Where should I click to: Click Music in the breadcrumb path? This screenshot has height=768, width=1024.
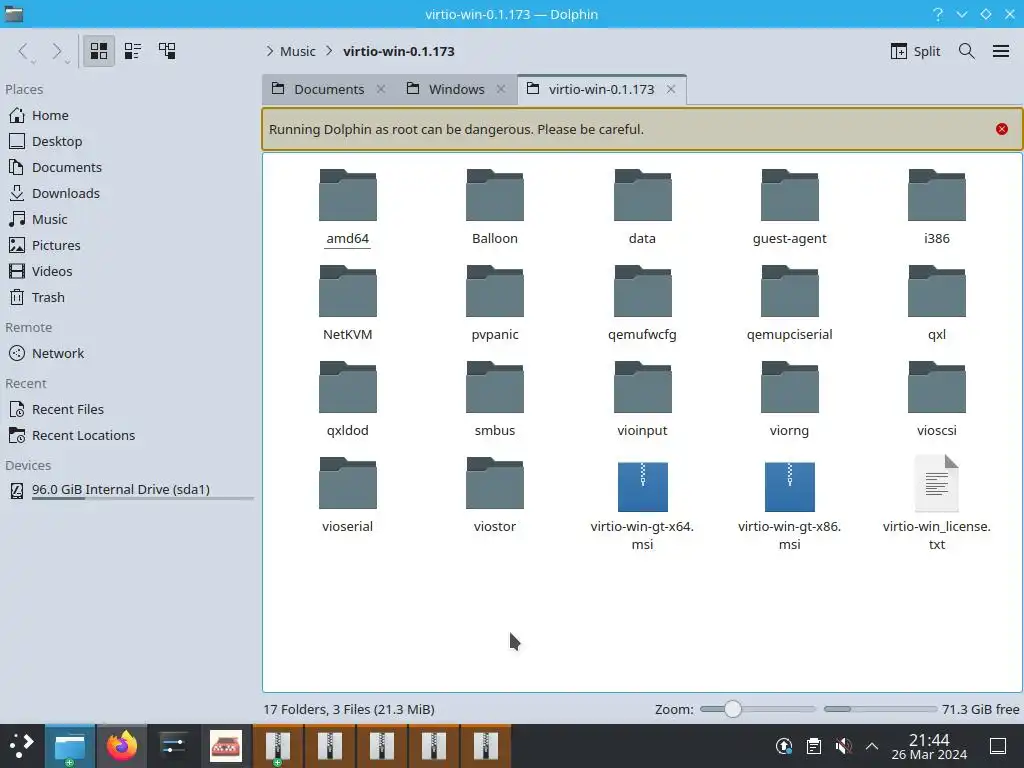pos(298,51)
